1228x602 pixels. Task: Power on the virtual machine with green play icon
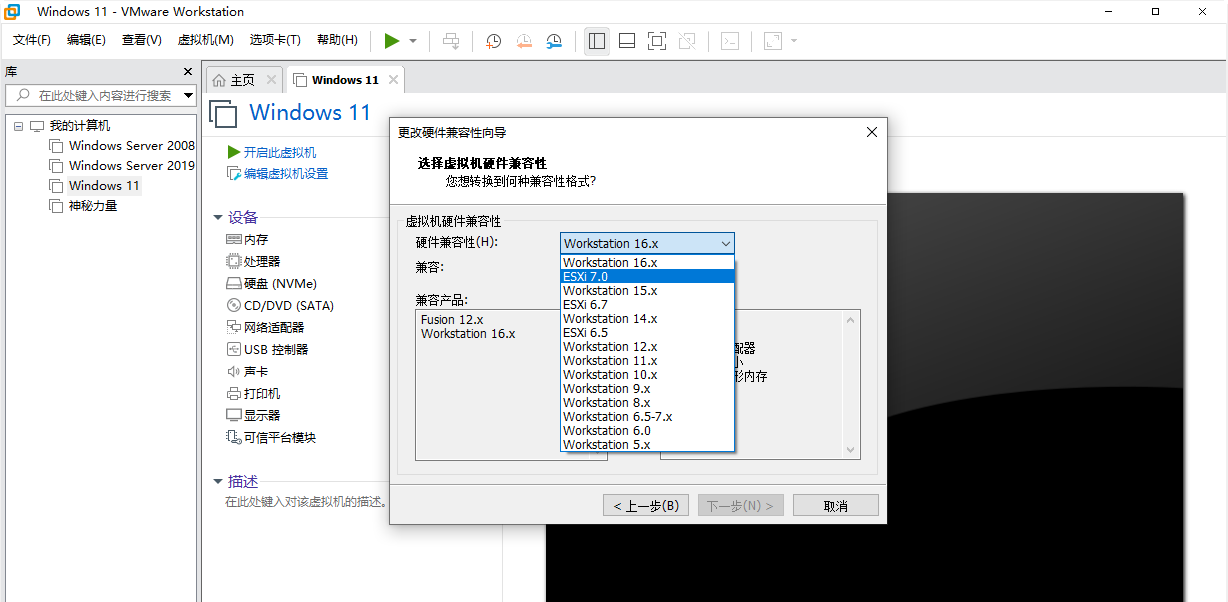392,41
